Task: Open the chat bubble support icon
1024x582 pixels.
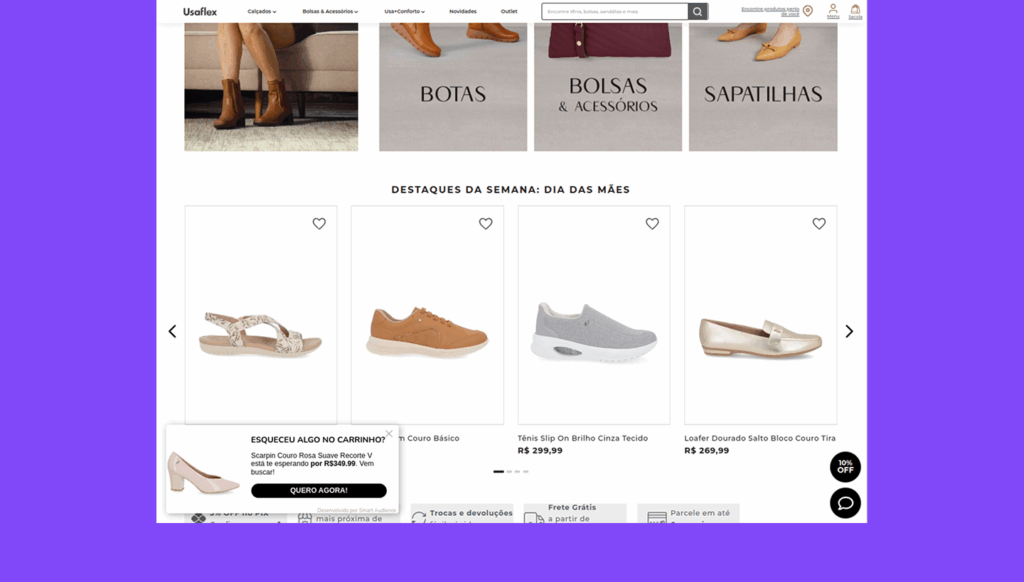Action: [845, 503]
